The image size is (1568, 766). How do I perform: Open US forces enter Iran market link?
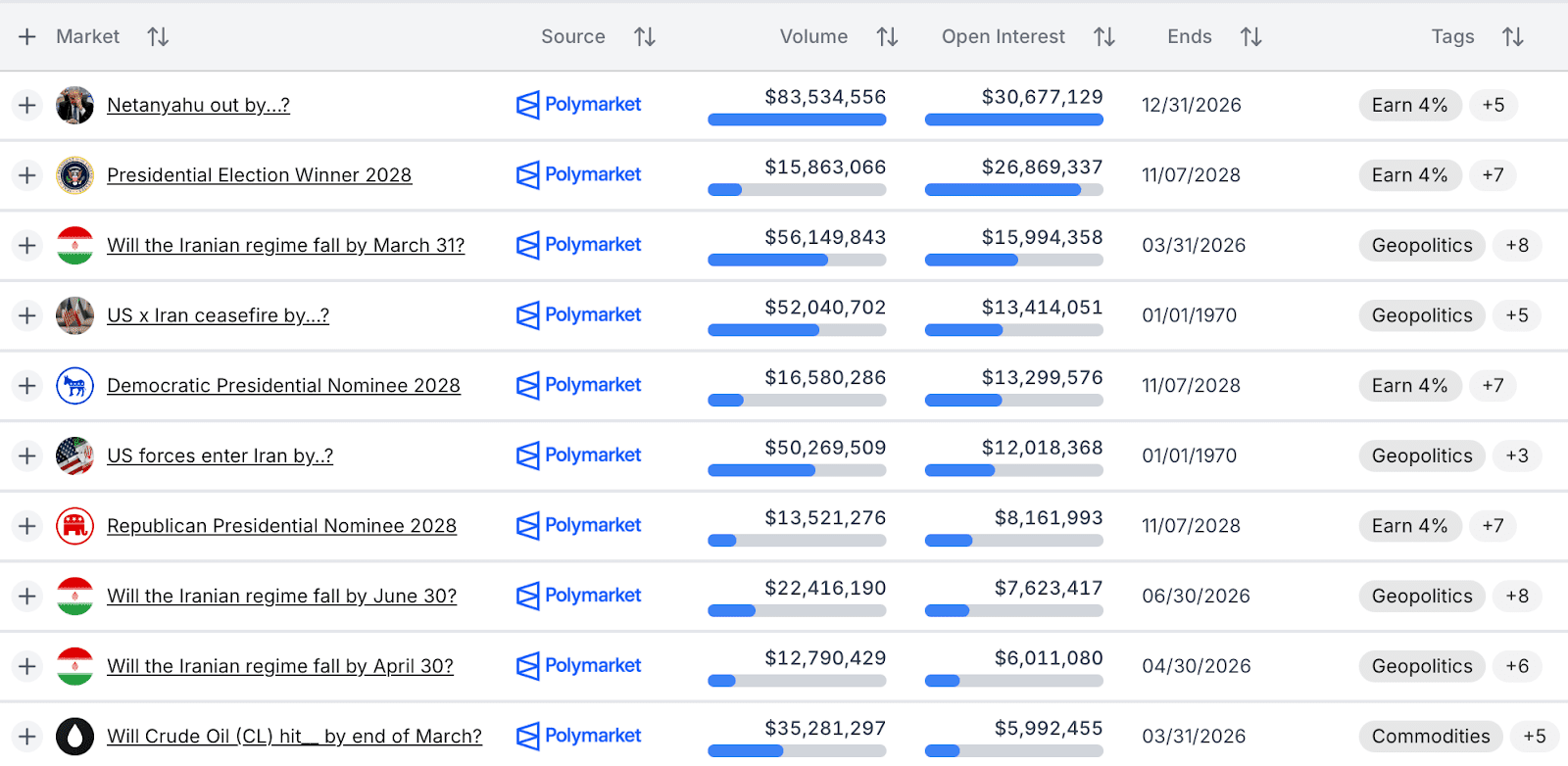(x=220, y=456)
